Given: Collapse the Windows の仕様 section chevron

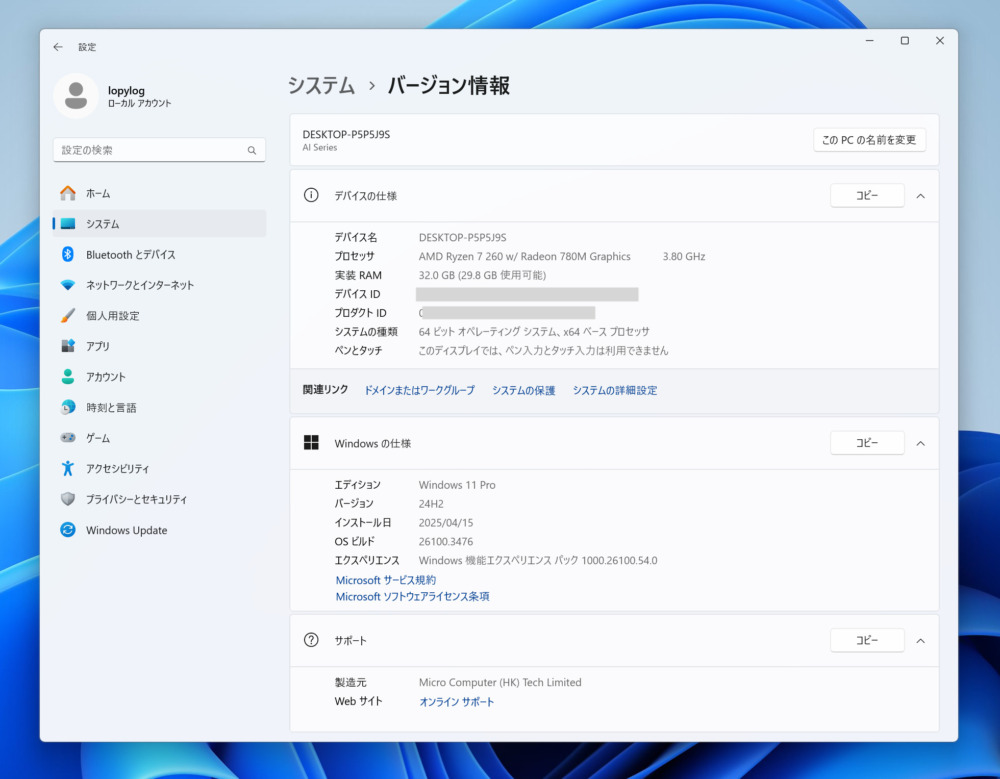Looking at the screenshot, I should tap(920, 443).
